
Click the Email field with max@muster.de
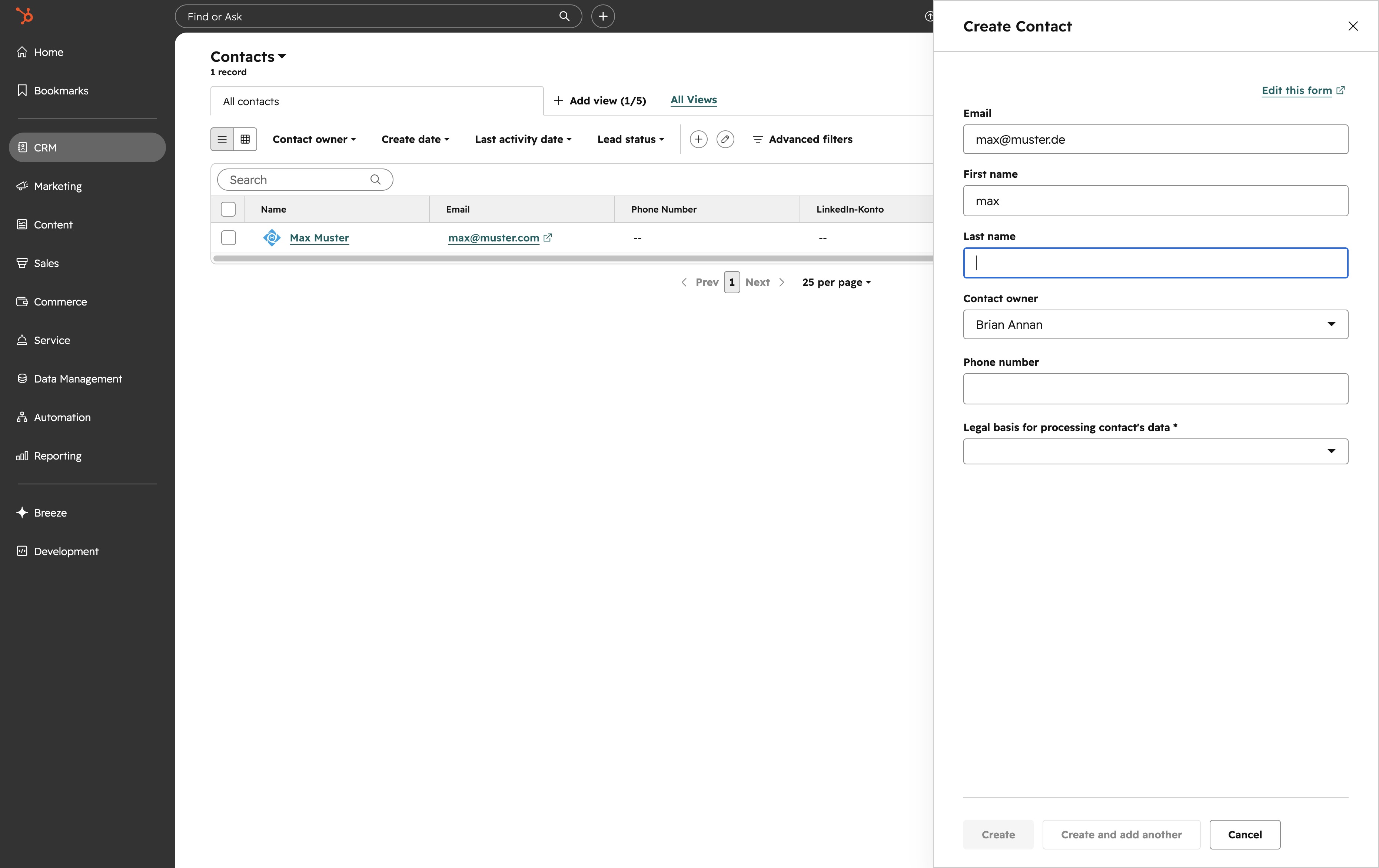pyautogui.click(x=1155, y=140)
